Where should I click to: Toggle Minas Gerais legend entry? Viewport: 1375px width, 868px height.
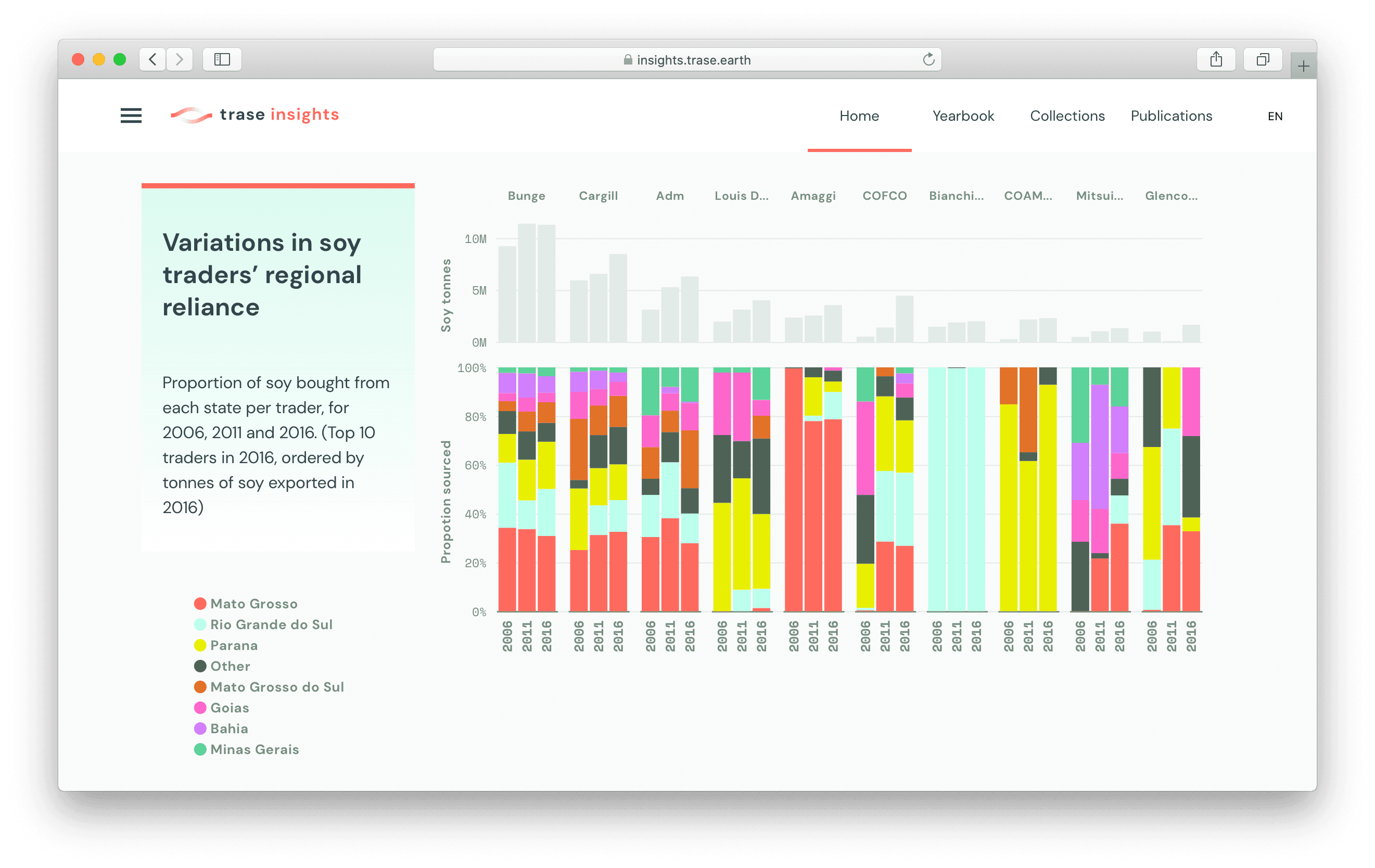(254, 749)
